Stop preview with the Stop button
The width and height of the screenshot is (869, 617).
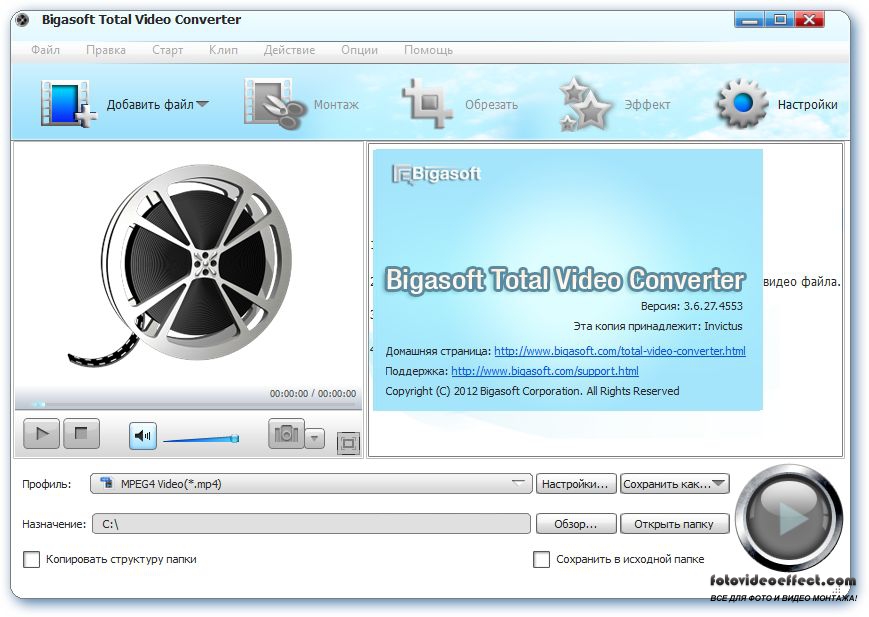[x=81, y=434]
